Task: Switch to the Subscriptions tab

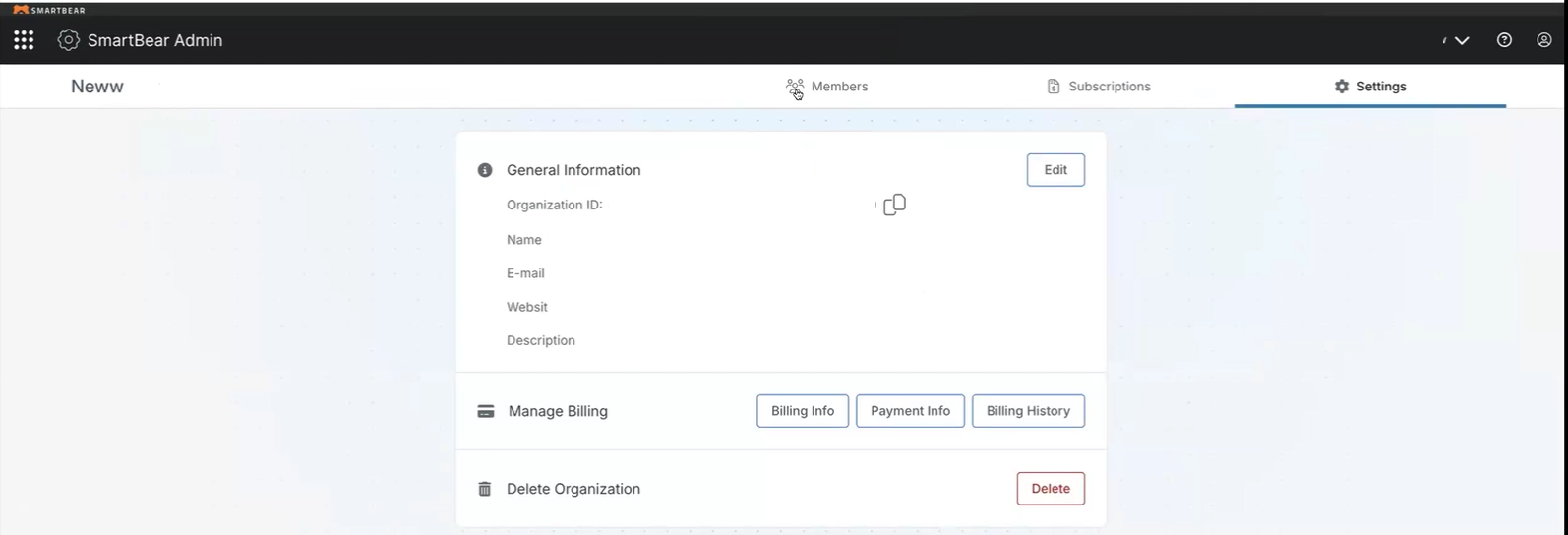Action: [1099, 87]
